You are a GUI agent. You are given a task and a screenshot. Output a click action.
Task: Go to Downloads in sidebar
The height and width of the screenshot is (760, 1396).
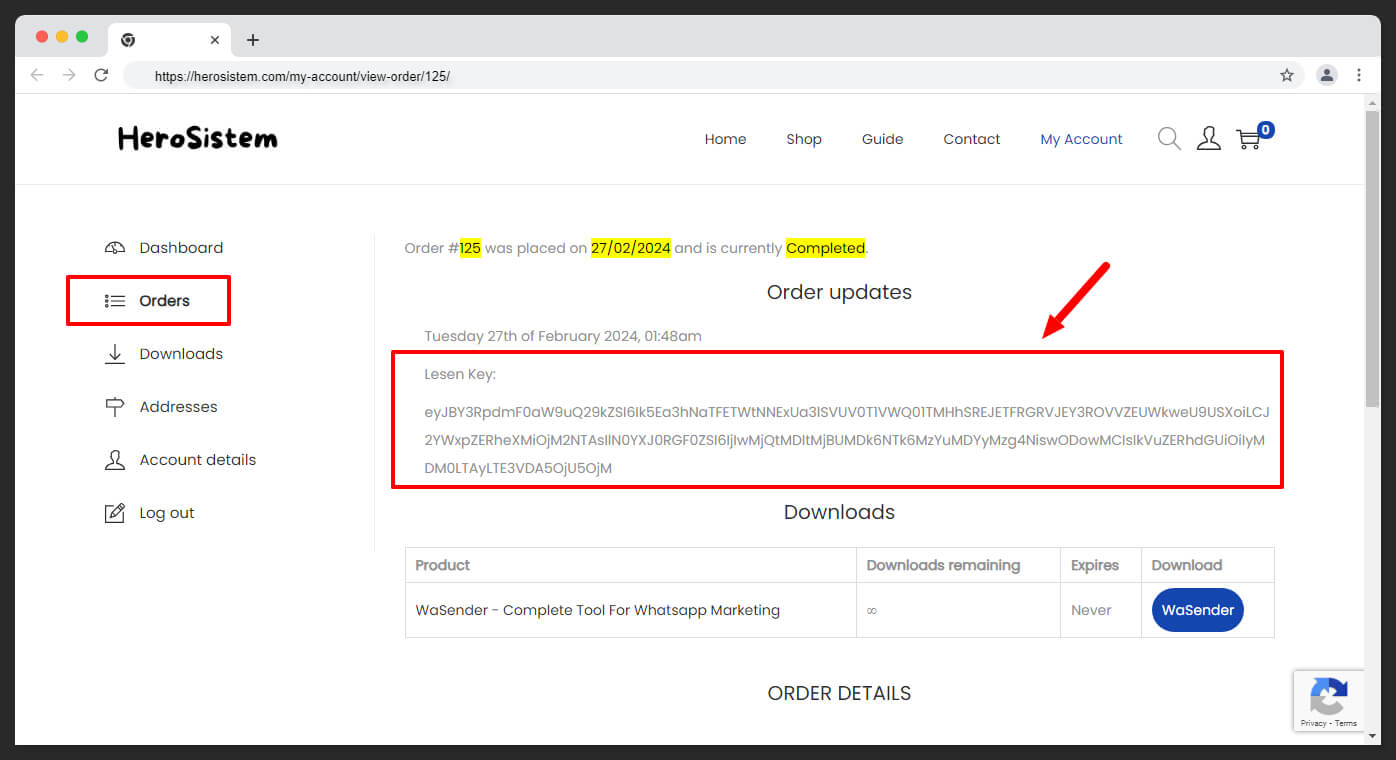(180, 354)
